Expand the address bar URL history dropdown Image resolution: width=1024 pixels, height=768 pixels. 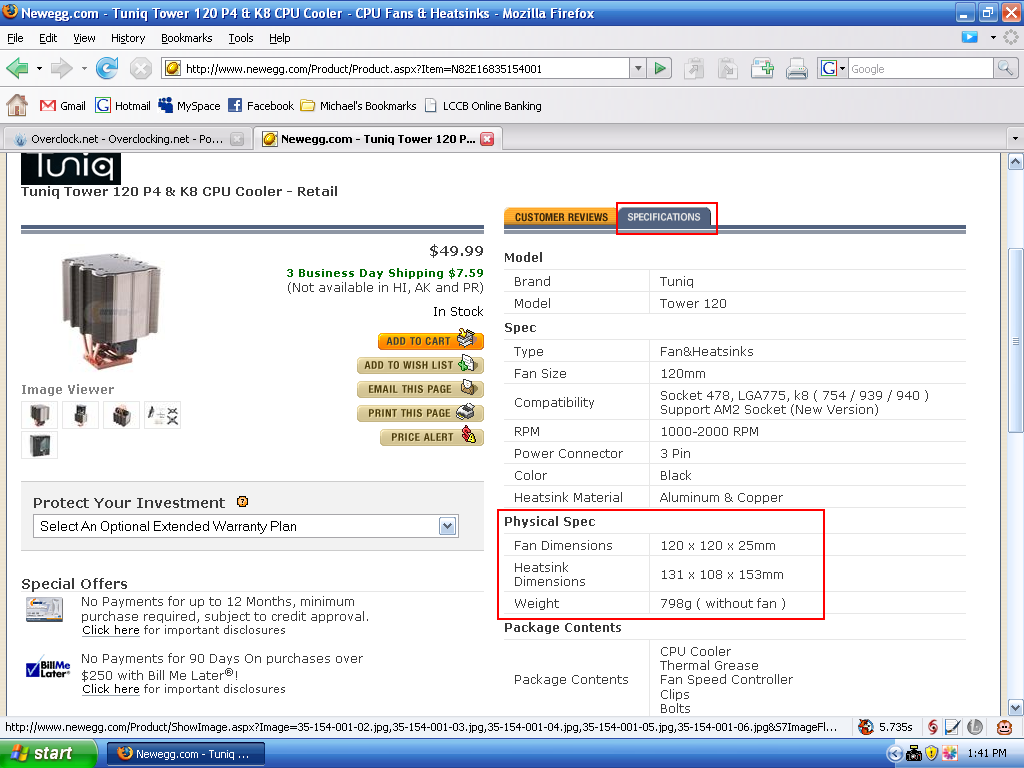pyautogui.click(x=638, y=69)
